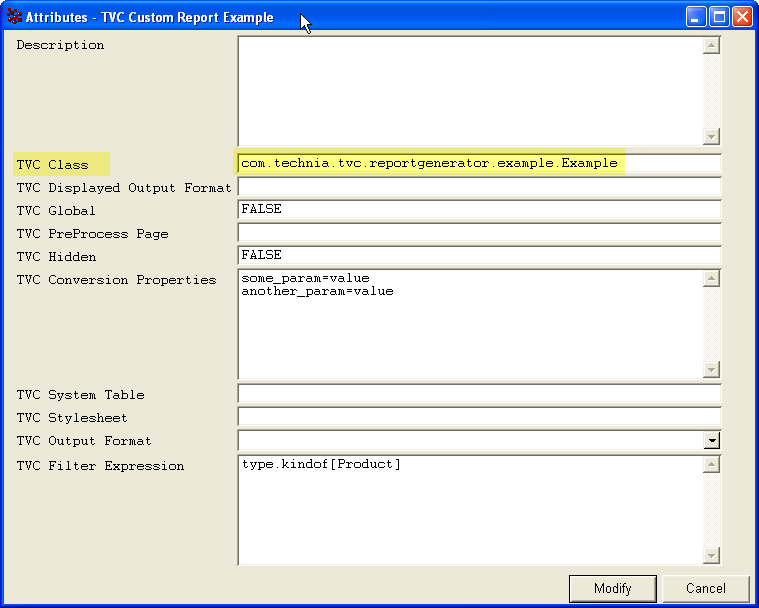Click the TVC Hidden value field

(478, 256)
